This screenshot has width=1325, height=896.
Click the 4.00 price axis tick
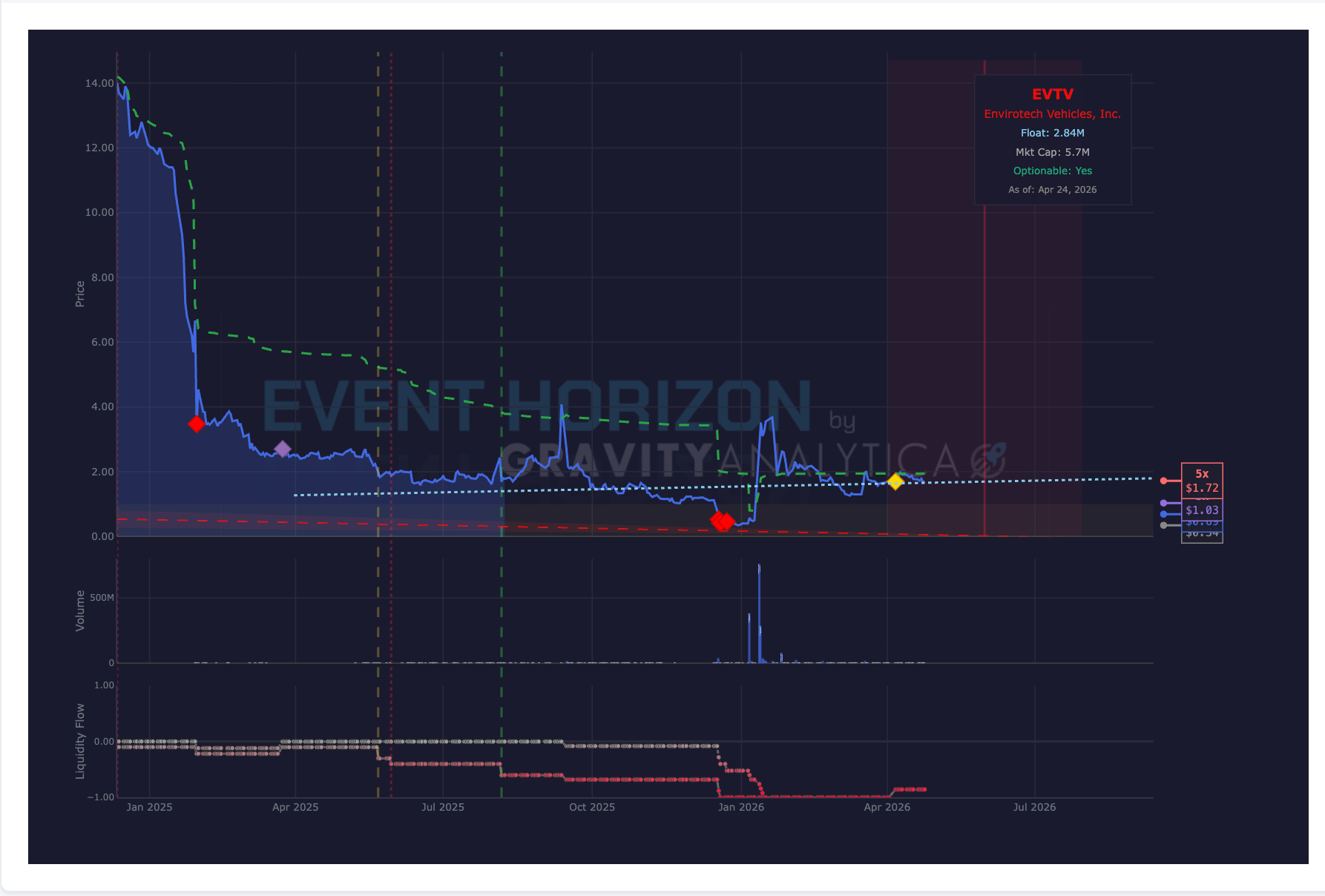tap(102, 406)
